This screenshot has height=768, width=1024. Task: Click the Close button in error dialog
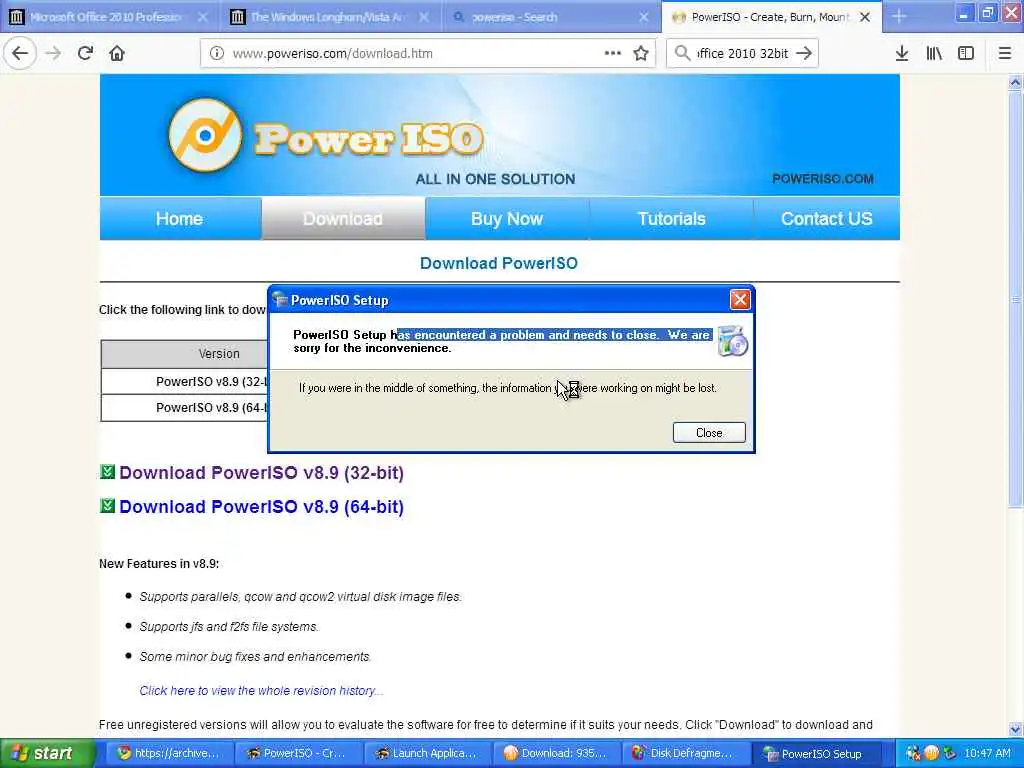(709, 432)
